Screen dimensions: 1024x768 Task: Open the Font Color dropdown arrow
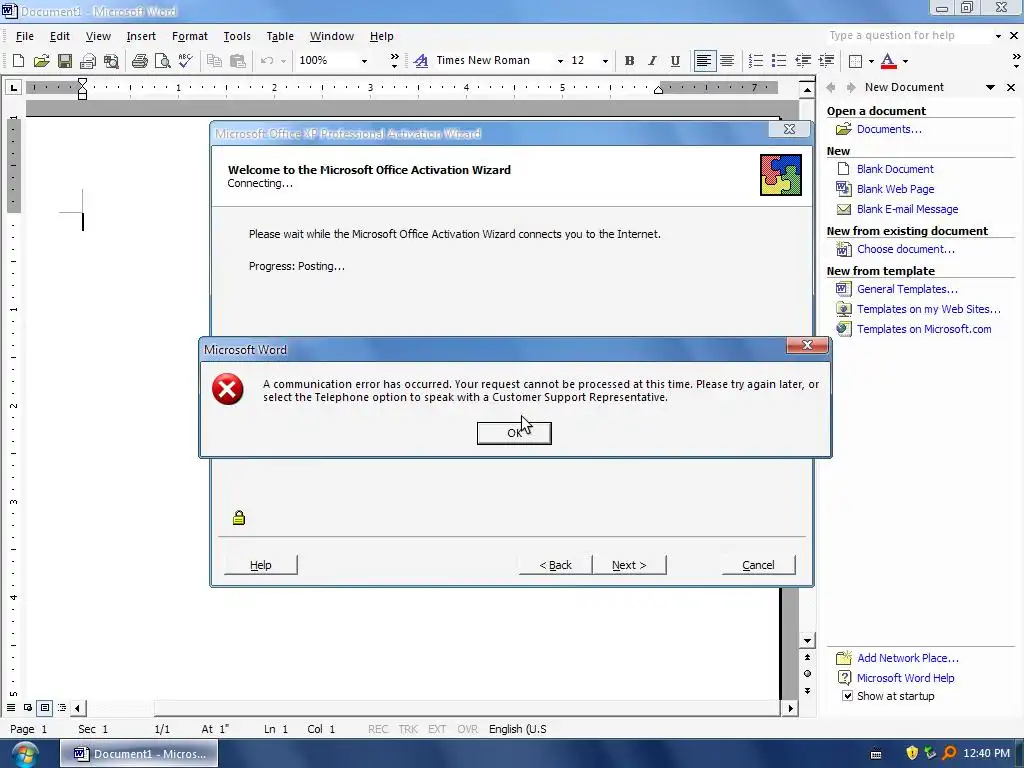905,61
